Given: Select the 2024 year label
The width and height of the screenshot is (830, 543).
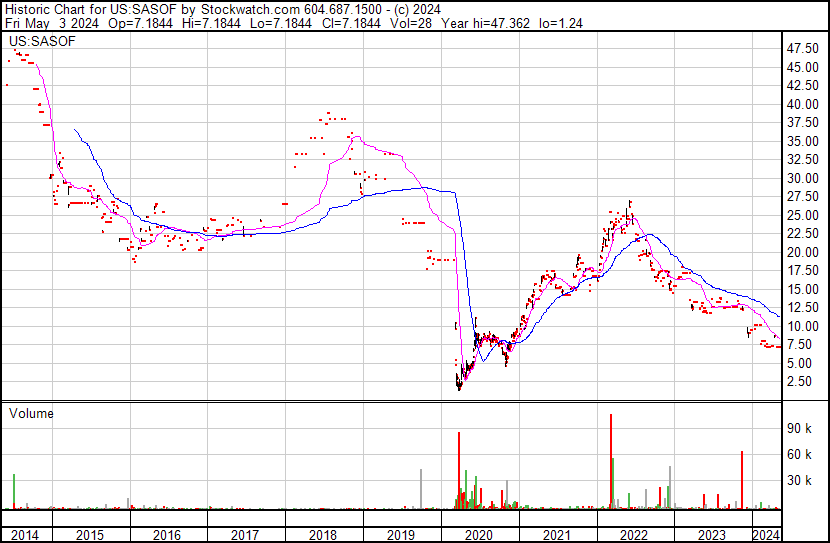Looking at the screenshot, I should coord(766,535).
